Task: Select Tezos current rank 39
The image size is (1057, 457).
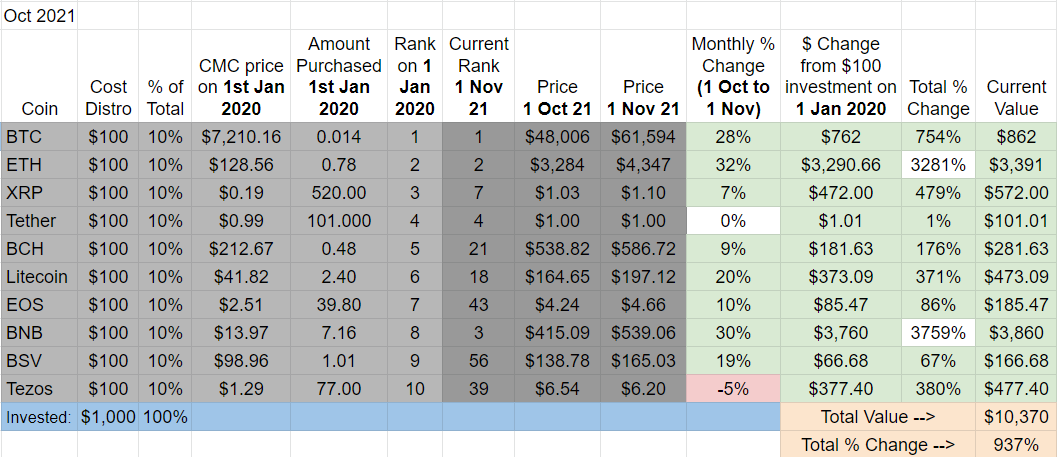Action: (x=479, y=389)
